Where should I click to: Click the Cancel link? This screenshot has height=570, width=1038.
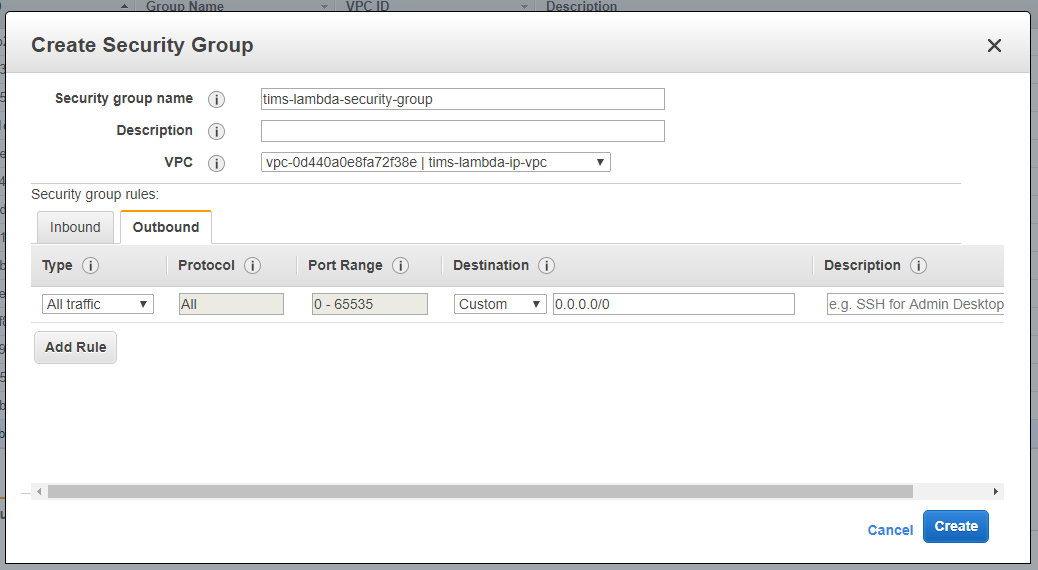[890, 530]
